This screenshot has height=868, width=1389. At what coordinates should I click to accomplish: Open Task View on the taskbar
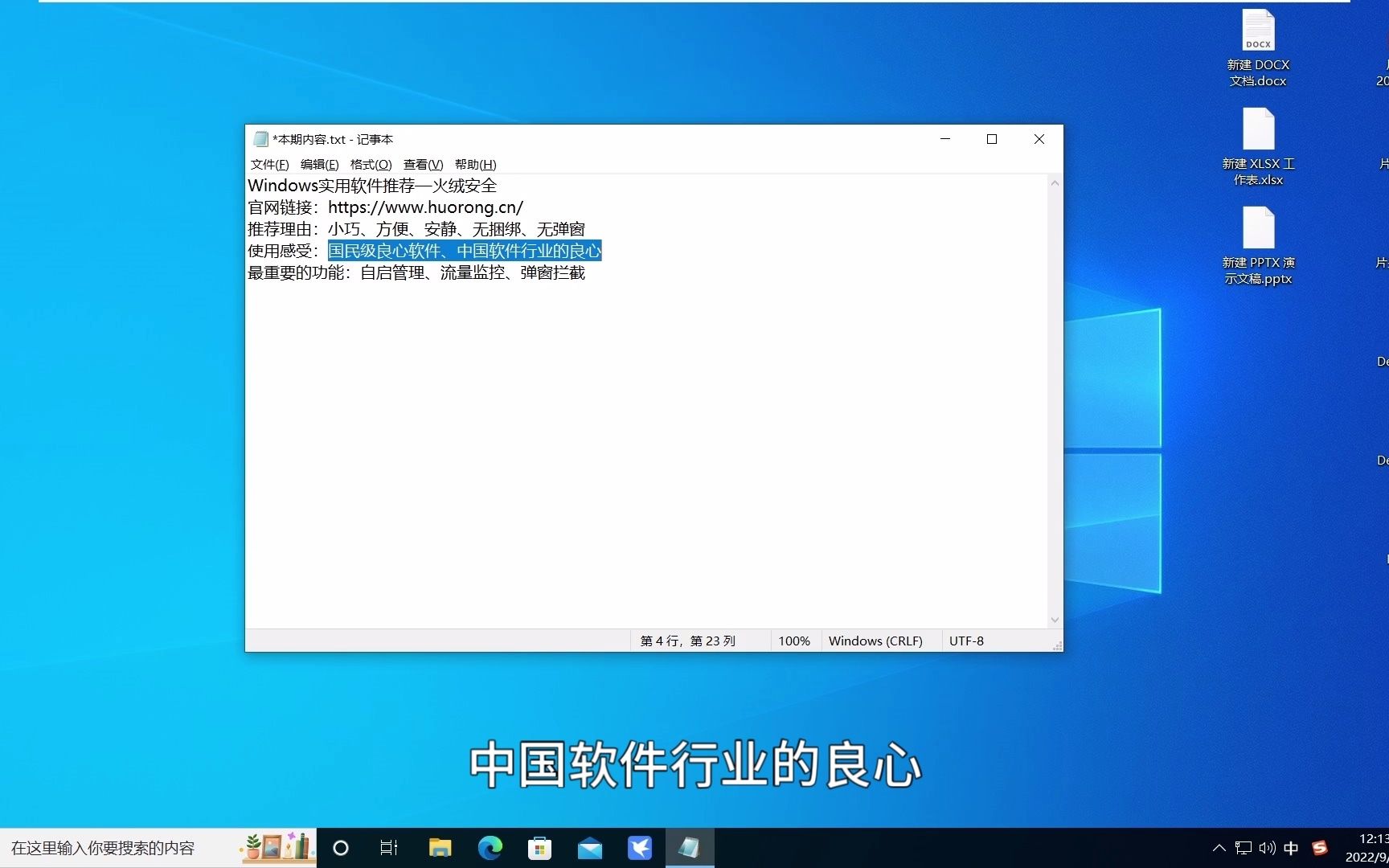click(389, 848)
